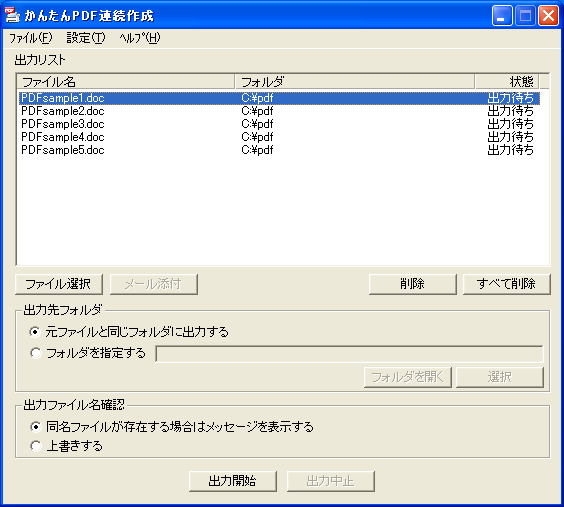Open the ヘルプ(H) menu
Screen dimensions: 564x507
coord(140,38)
